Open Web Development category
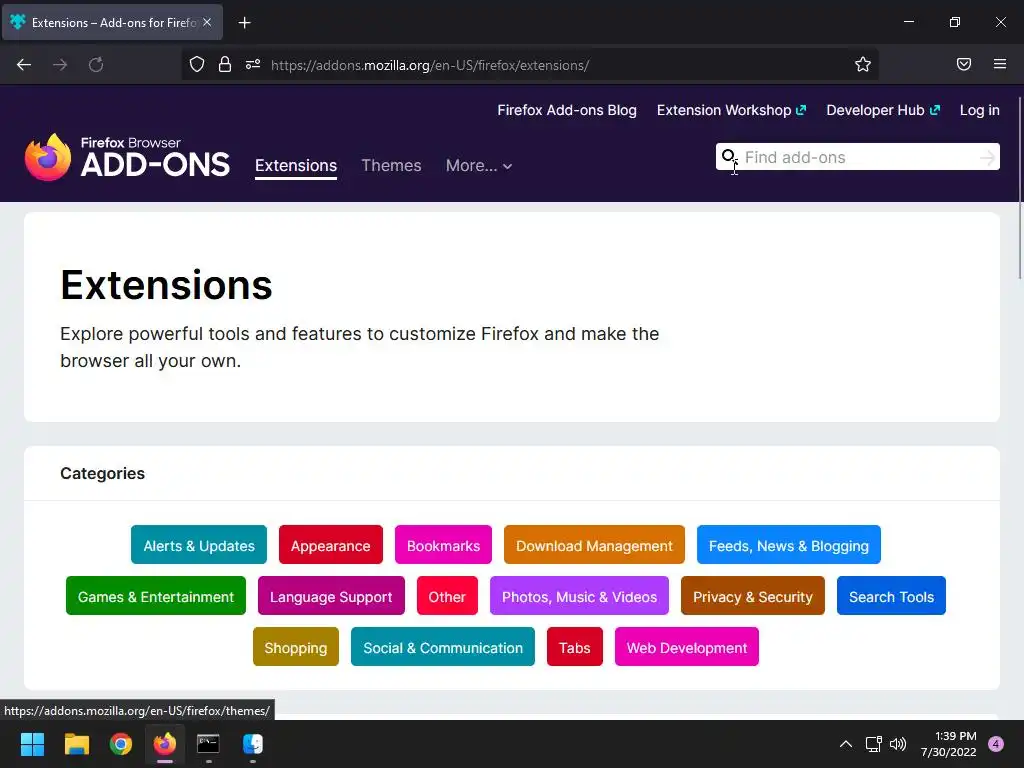1024x768 pixels. (x=687, y=647)
